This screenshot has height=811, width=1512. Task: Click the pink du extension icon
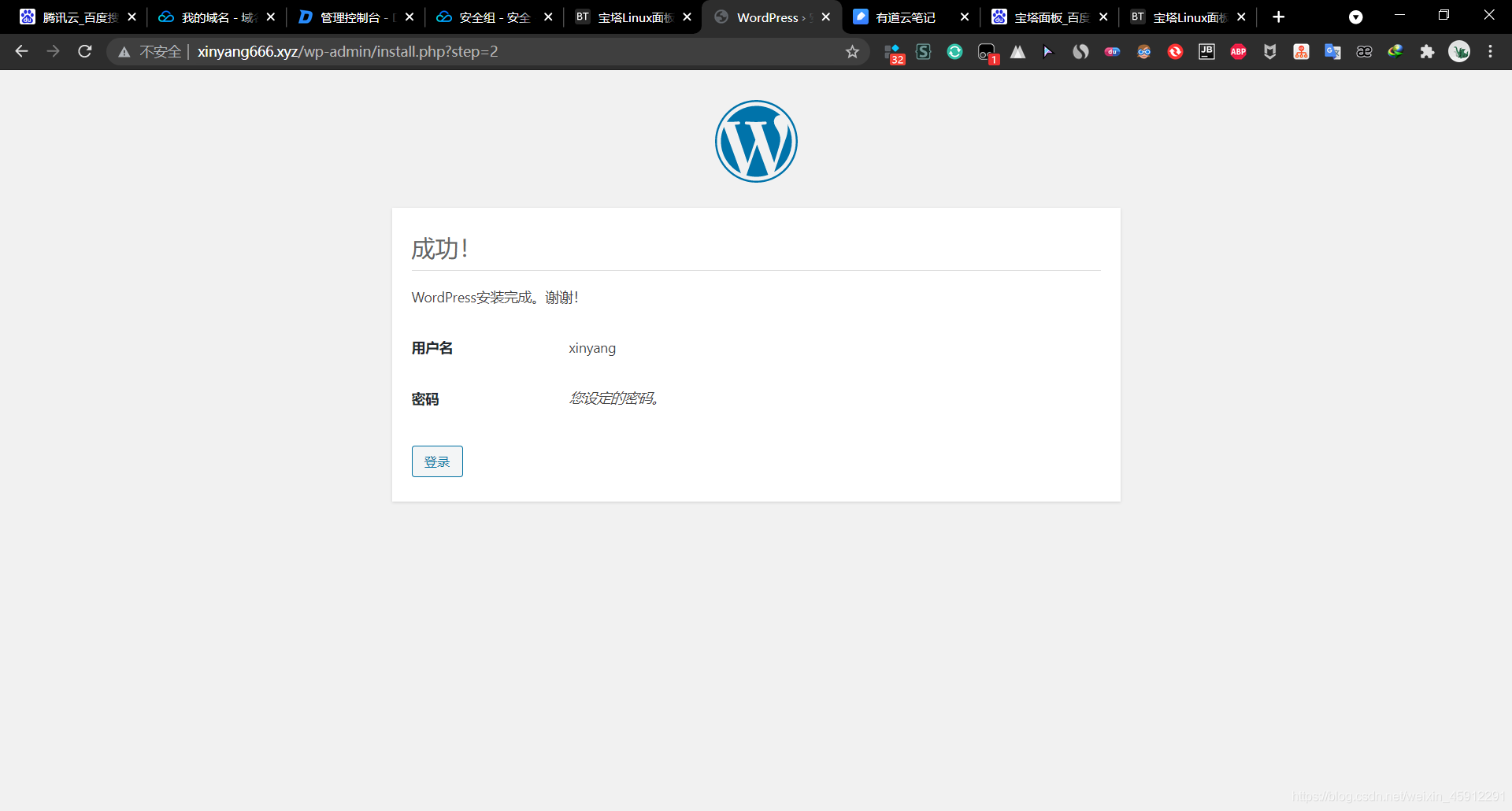point(1112,51)
